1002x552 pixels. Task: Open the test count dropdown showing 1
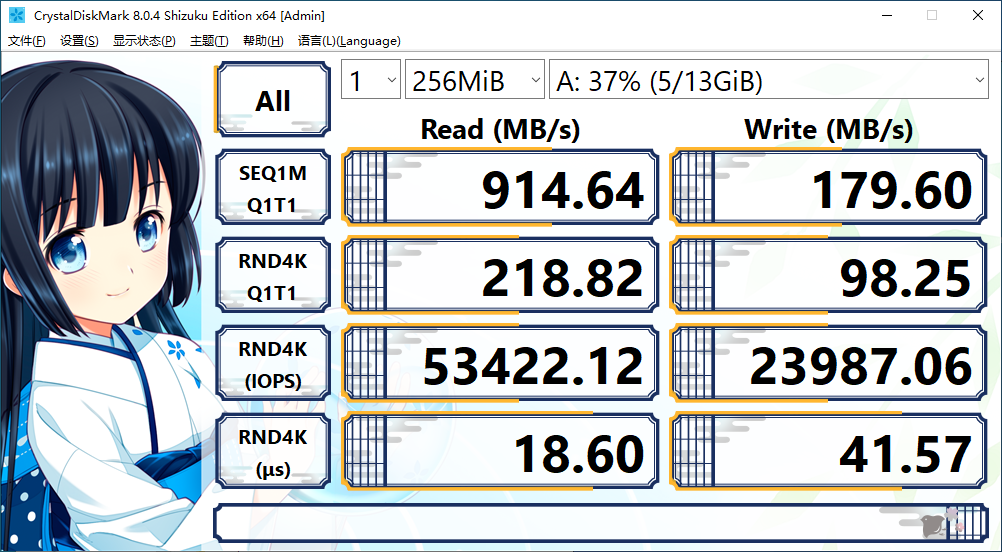tap(371, 80)
